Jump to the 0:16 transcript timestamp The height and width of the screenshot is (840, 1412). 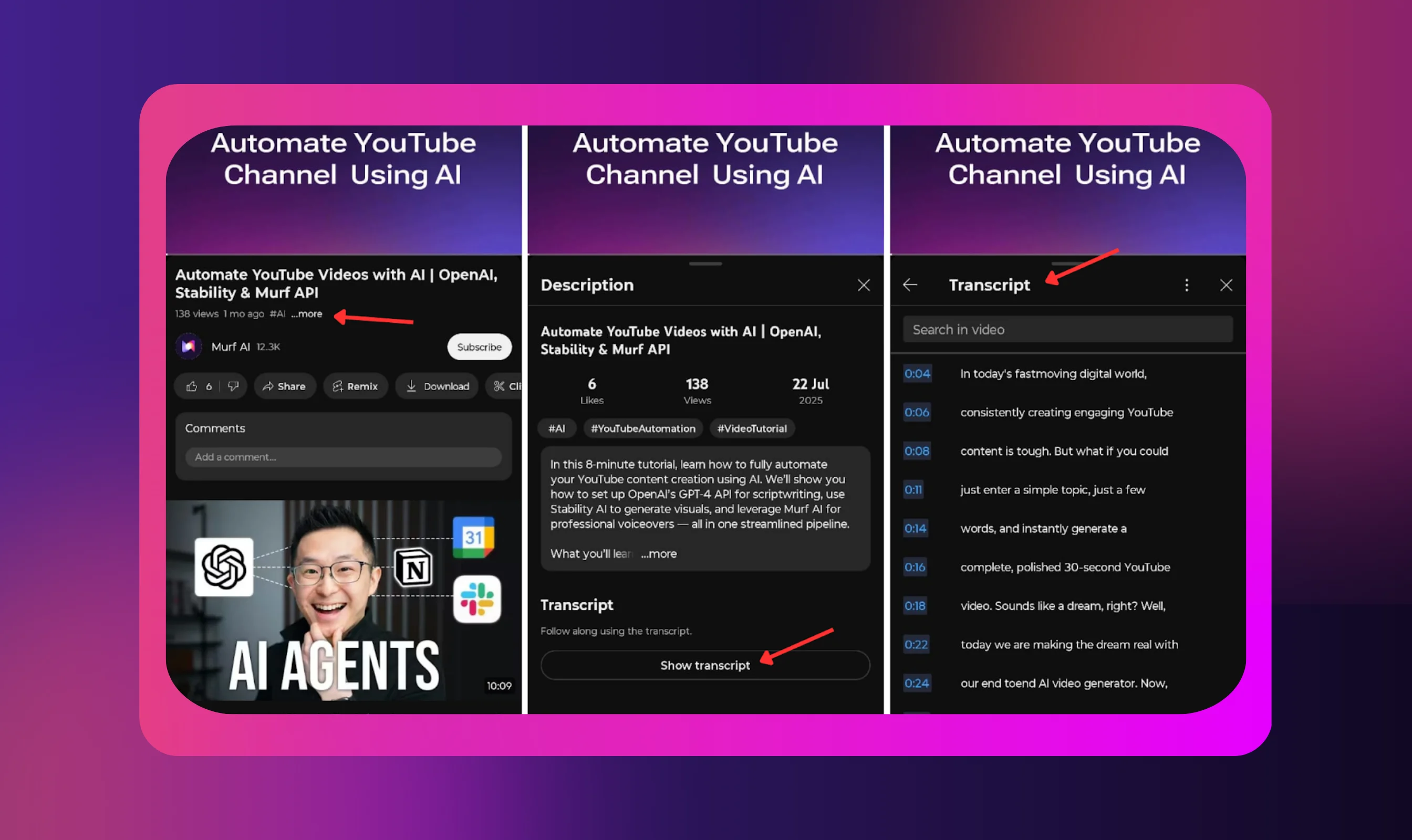point(914,567)
